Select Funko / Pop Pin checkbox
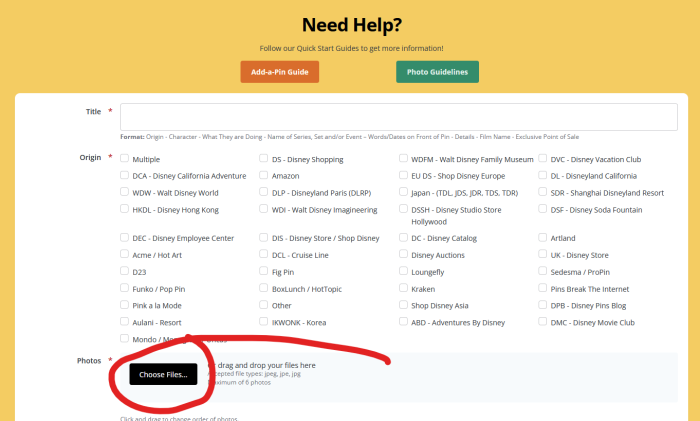700x421 pixels. [x=124, y=289]
